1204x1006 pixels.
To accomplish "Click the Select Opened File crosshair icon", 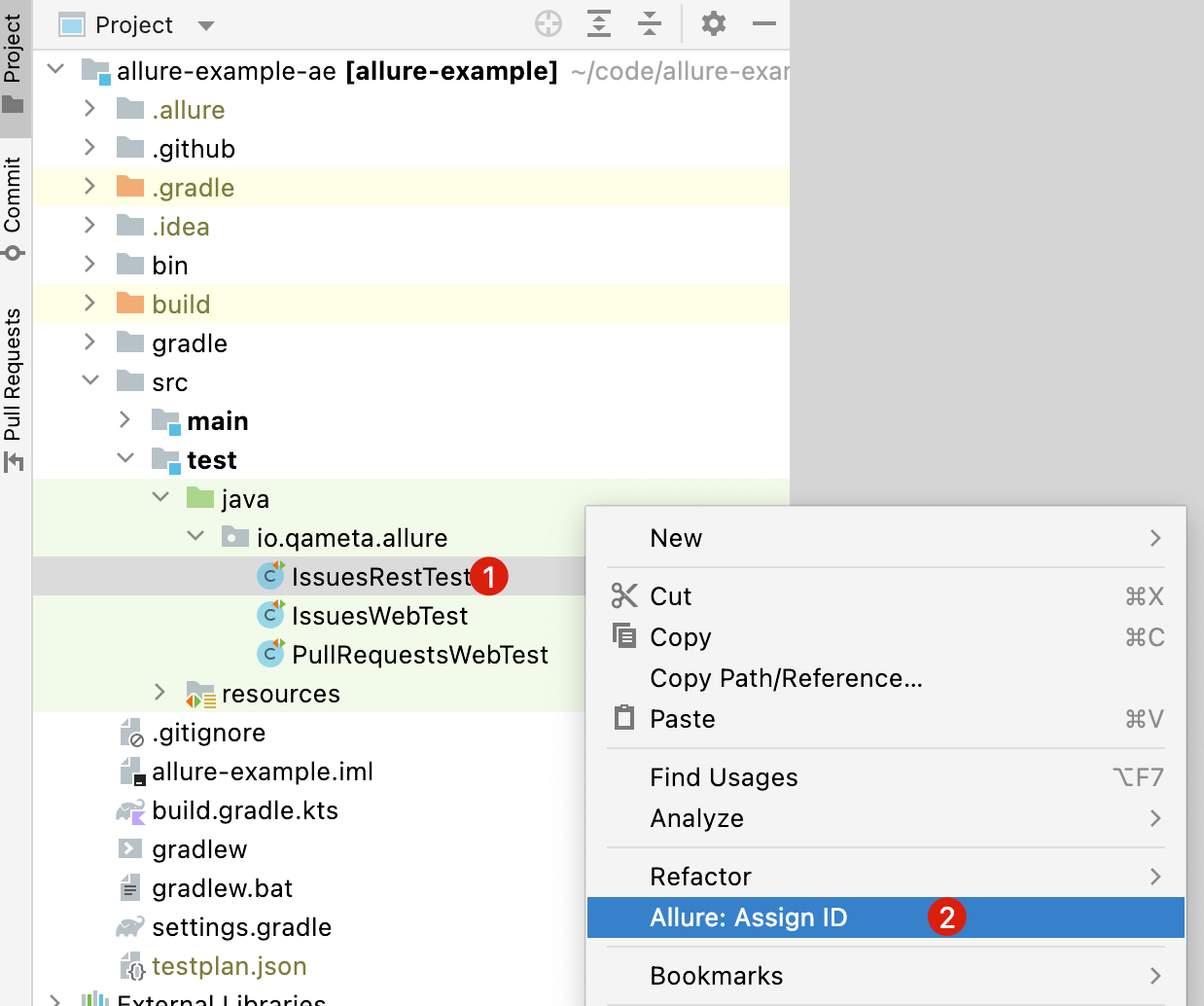I will [549, 23].
